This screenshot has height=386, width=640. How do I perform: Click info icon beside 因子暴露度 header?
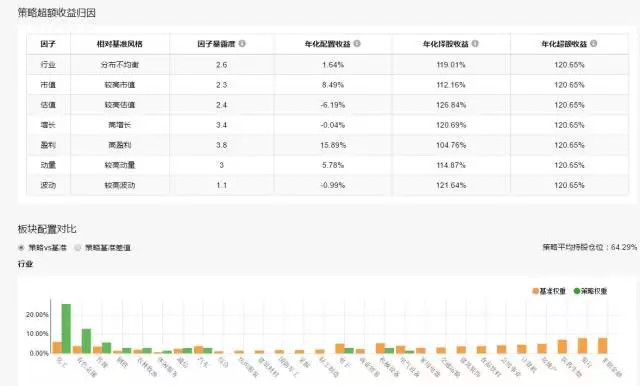point(242,43)
